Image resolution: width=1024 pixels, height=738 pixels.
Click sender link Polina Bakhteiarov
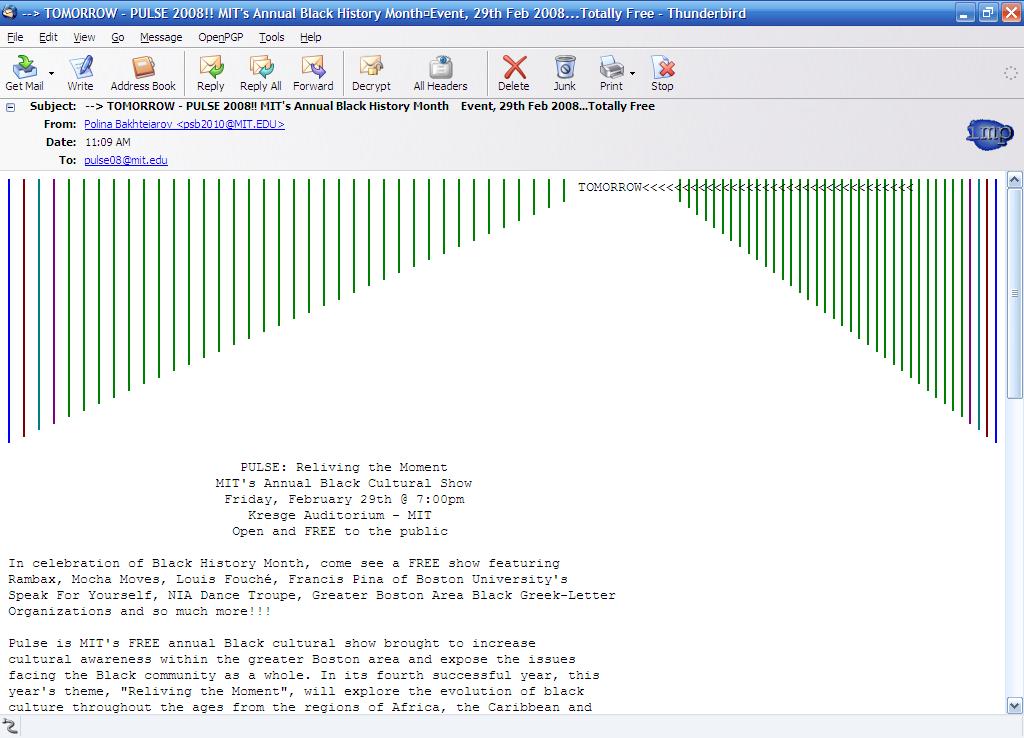pos(184,124)
